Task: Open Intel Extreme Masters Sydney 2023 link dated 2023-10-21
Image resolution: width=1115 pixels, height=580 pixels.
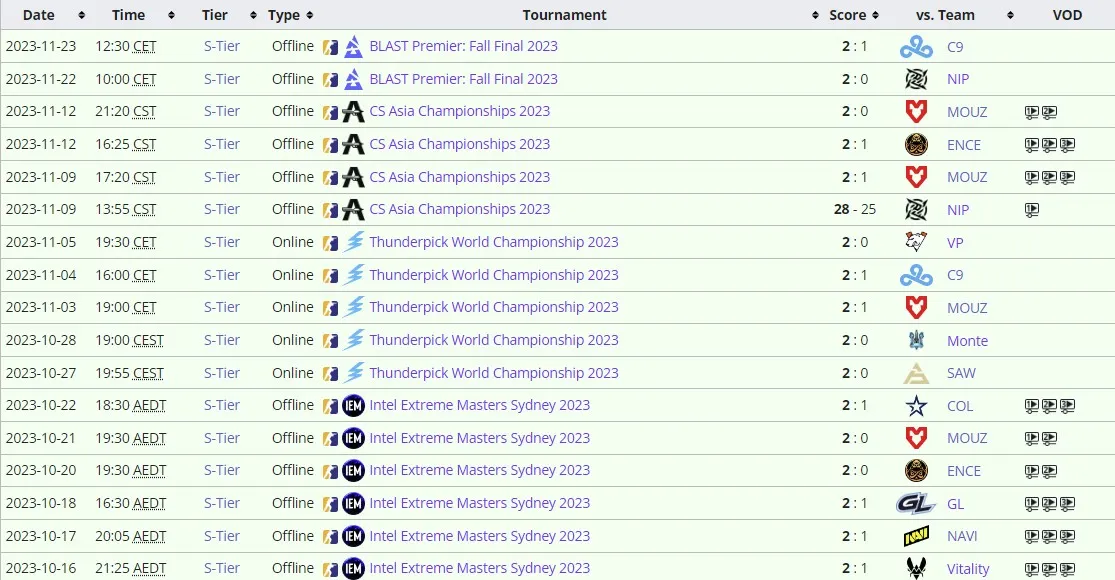Action: point(479,438)
